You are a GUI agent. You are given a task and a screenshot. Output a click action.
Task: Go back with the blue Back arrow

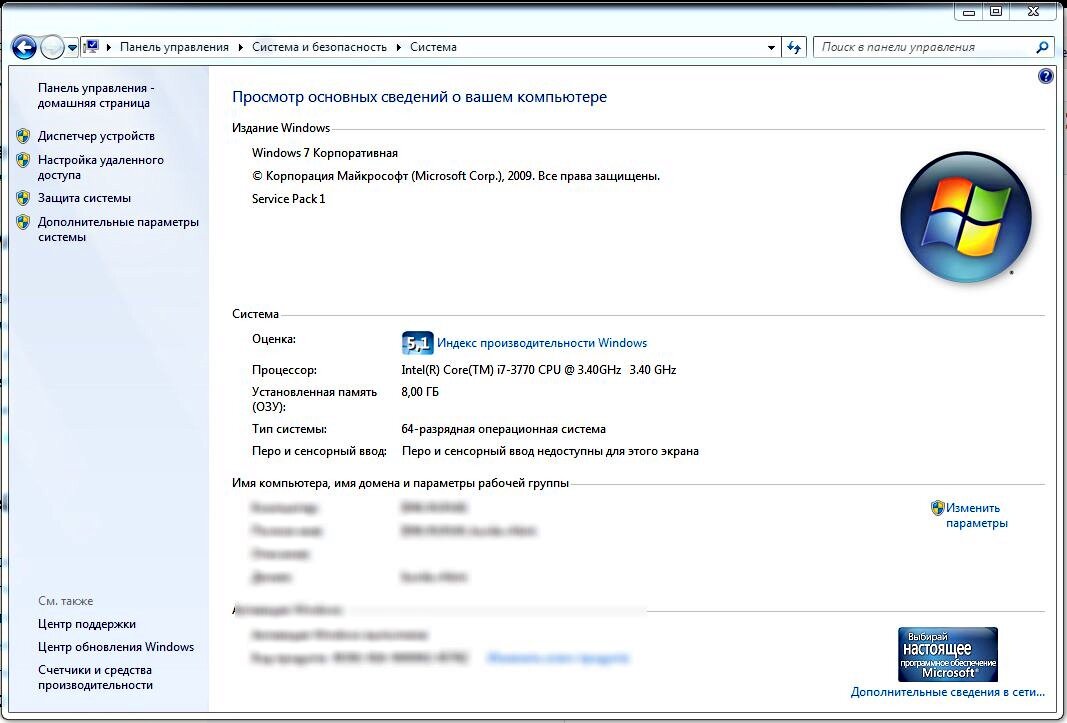coord(24,47)
